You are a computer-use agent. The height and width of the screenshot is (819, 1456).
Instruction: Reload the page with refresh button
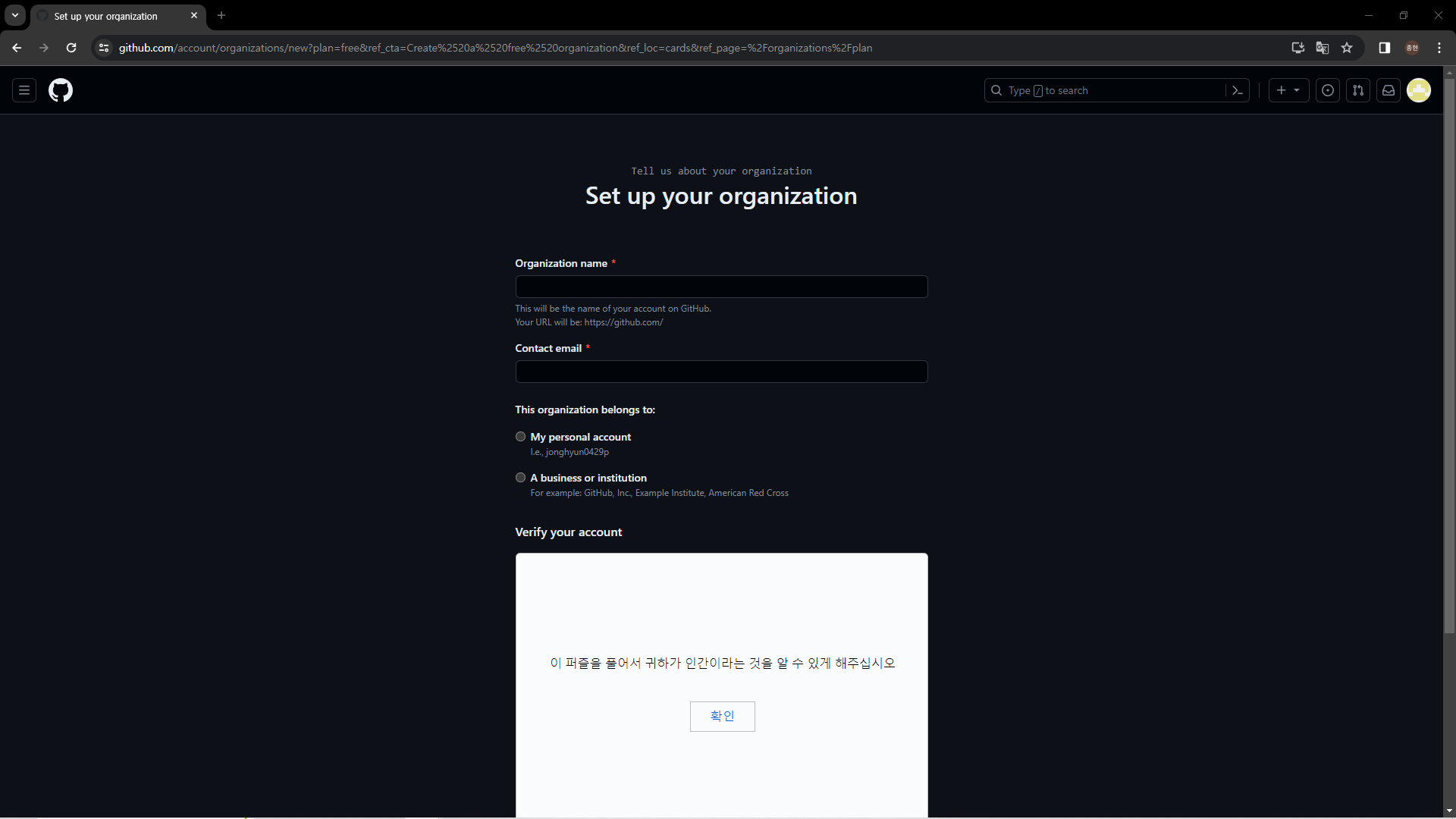71,48
